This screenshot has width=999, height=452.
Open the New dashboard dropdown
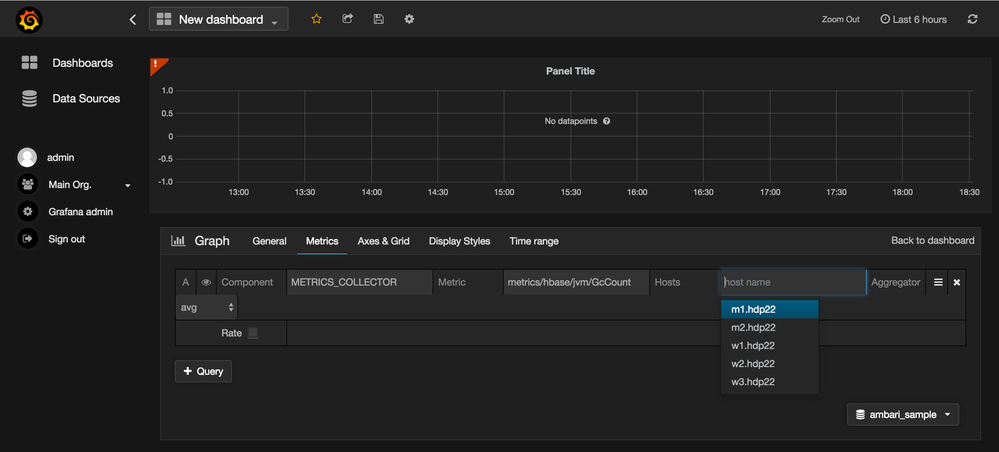[x=218, y=19]
